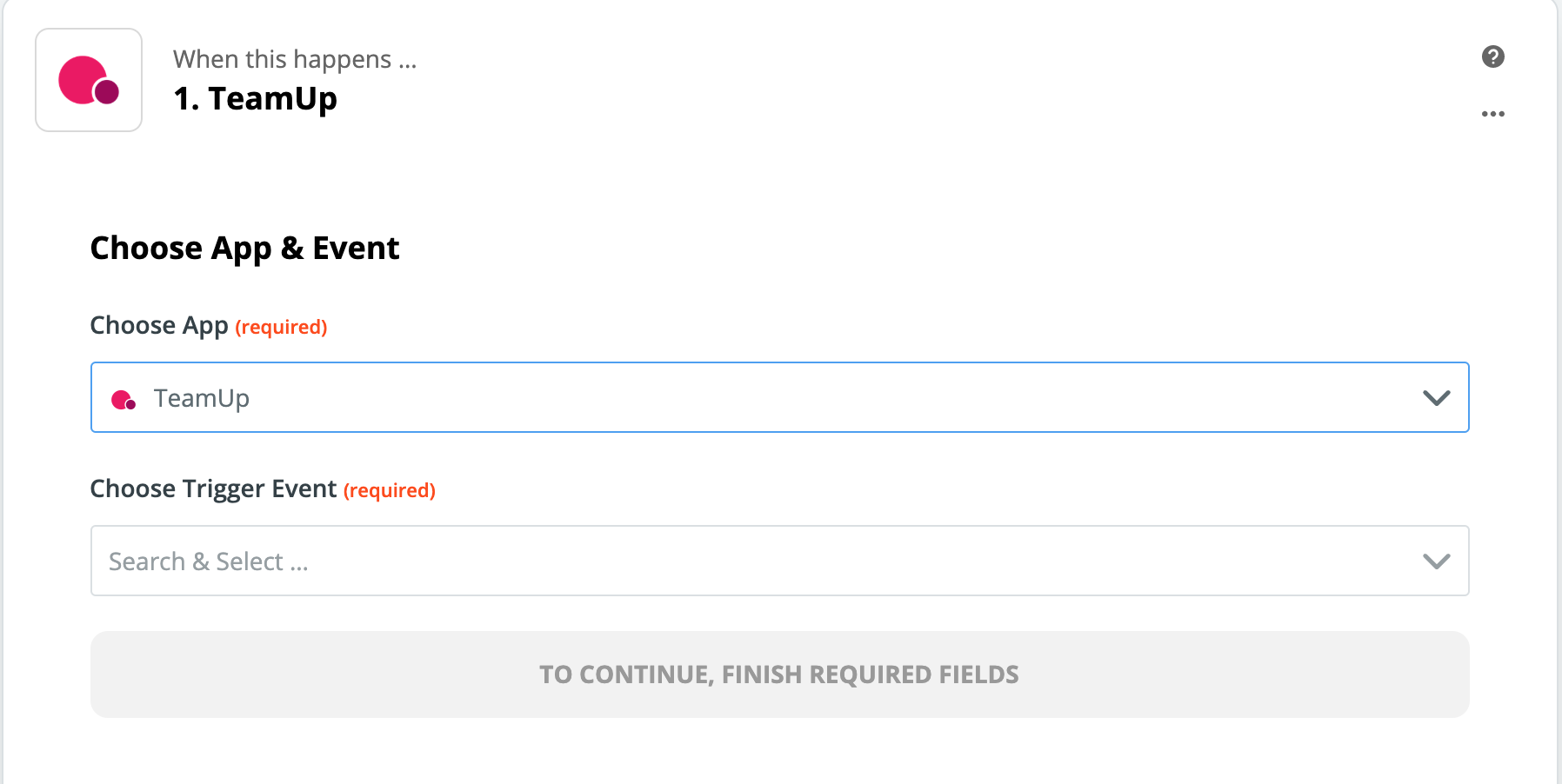Click red "(required)" beside Choose Trigger Event
Image resolution: width=1562 pixels, height=784 pixels.
[x=389, y=491]
